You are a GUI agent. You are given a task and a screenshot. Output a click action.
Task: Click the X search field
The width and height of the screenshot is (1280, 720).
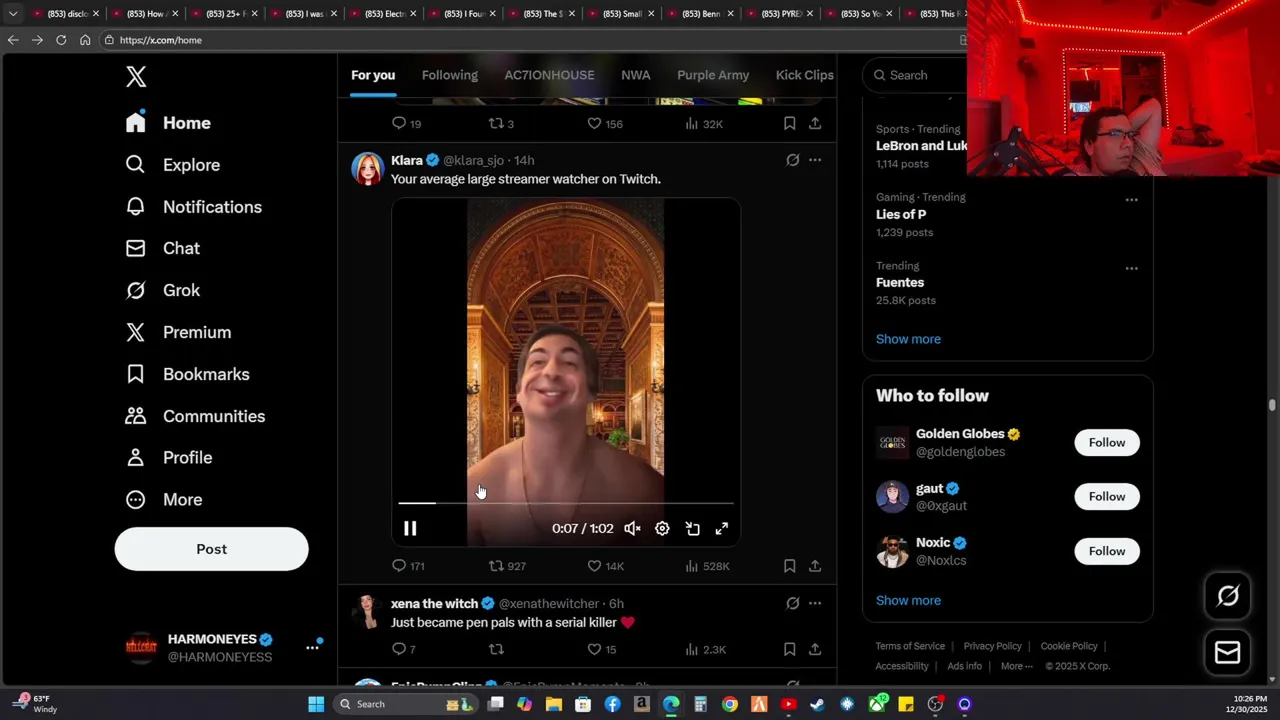[915, 75]
